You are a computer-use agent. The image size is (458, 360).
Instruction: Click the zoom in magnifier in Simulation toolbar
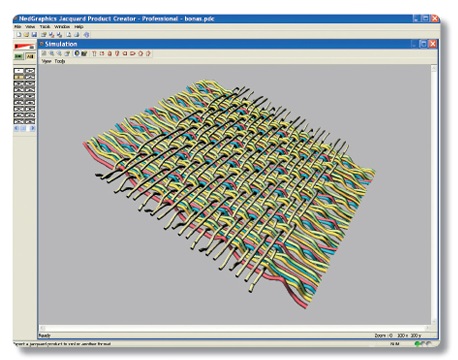[x=52, y=53]
